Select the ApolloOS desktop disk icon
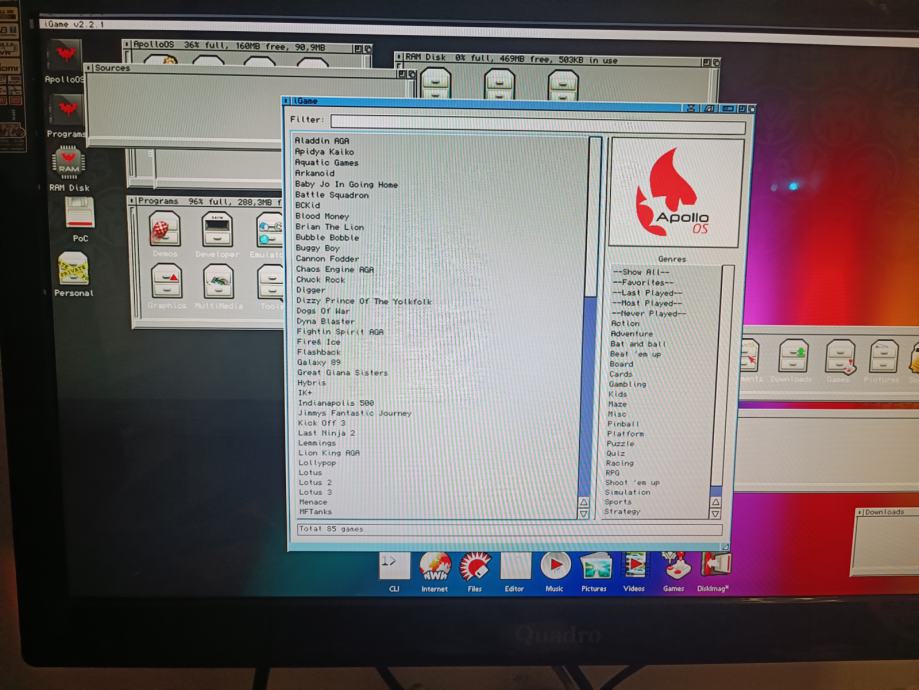This screenshot has height=690, width=919. (66, 57)
